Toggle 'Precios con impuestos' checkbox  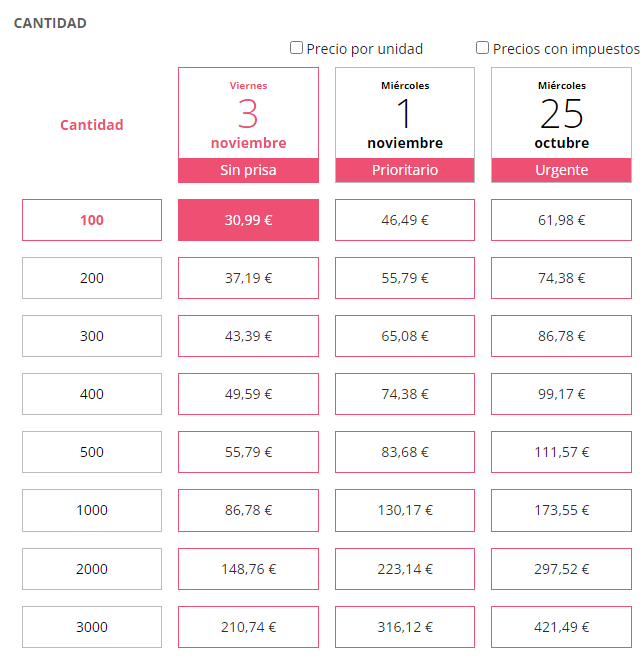(483, 48)
